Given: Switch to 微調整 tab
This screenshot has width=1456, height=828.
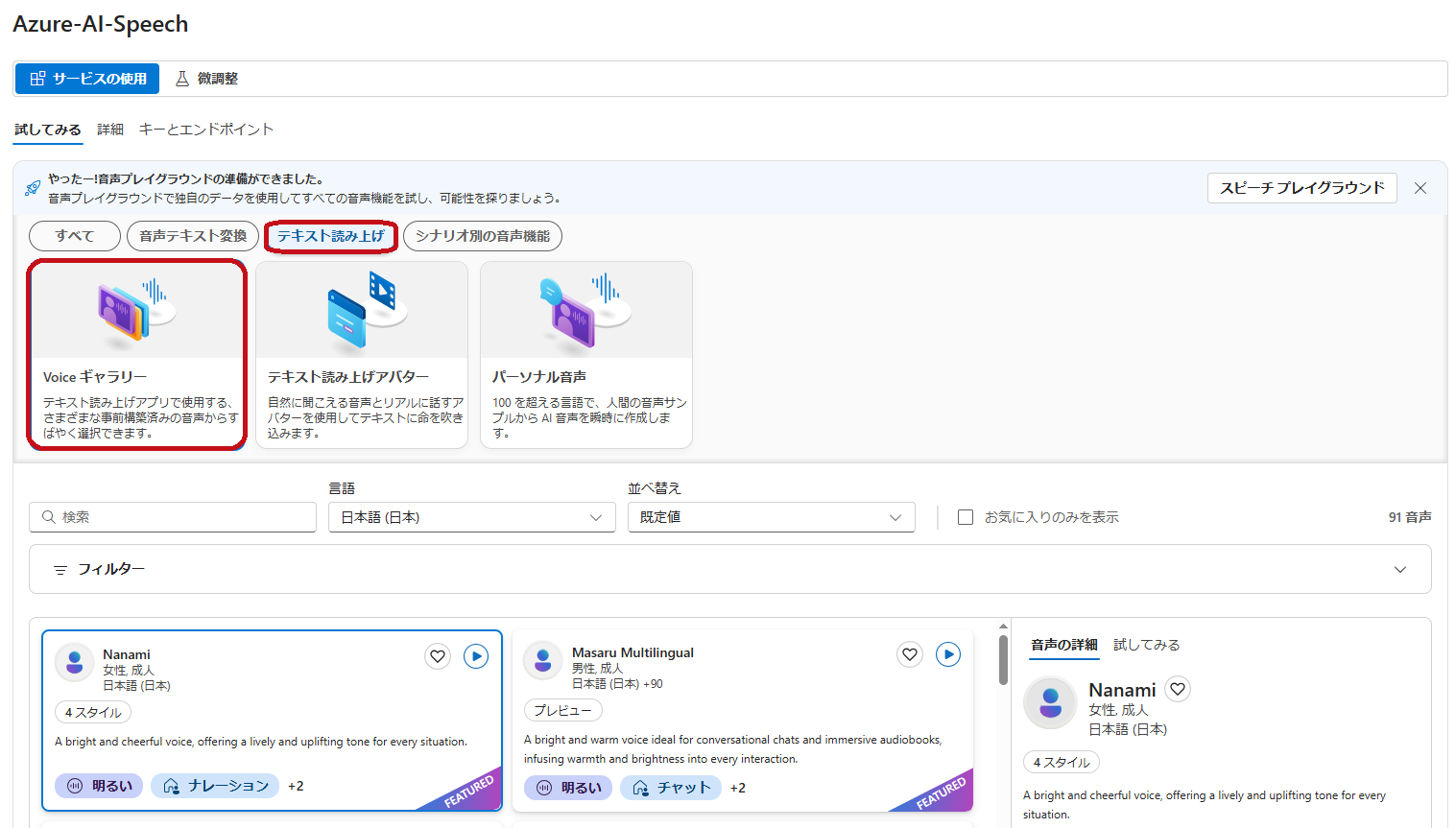Looking at the screenshot, I should click(206, 79).
